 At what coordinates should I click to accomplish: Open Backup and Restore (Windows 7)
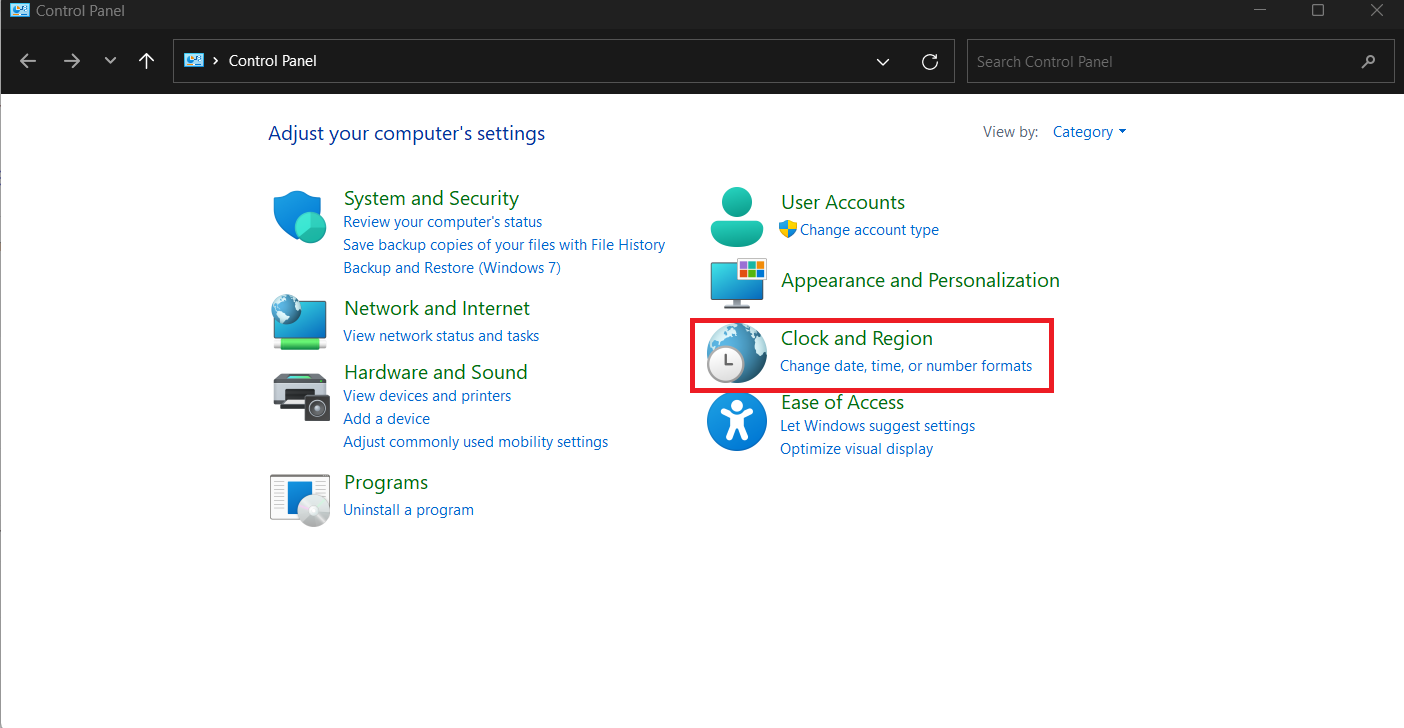(x=452, y=268)
